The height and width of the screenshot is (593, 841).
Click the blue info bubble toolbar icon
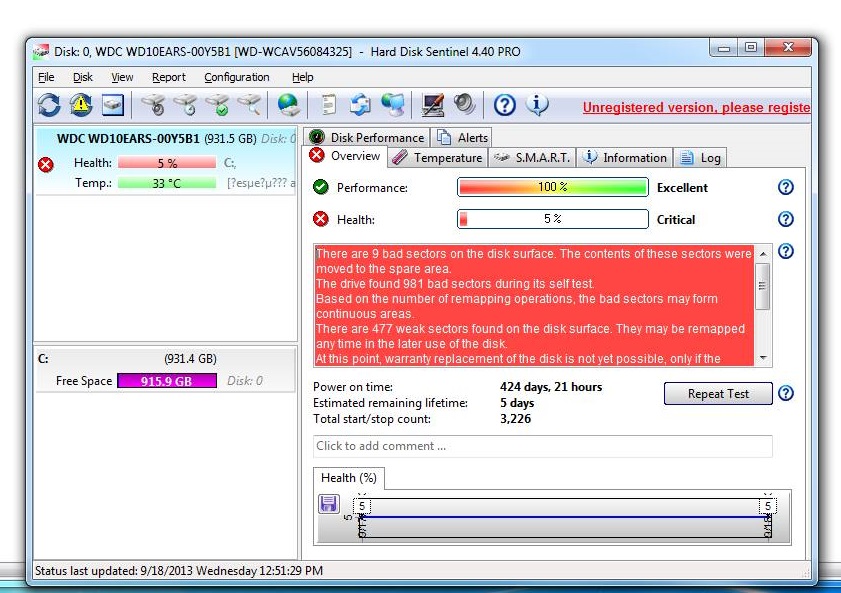[537, 105]
